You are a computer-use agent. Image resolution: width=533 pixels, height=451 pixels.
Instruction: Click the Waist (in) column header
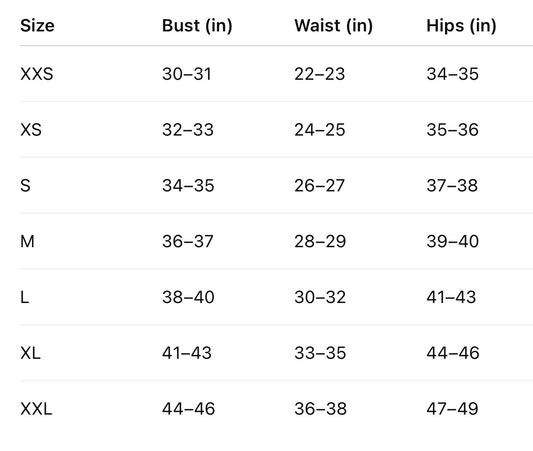[x=333, y=26]
